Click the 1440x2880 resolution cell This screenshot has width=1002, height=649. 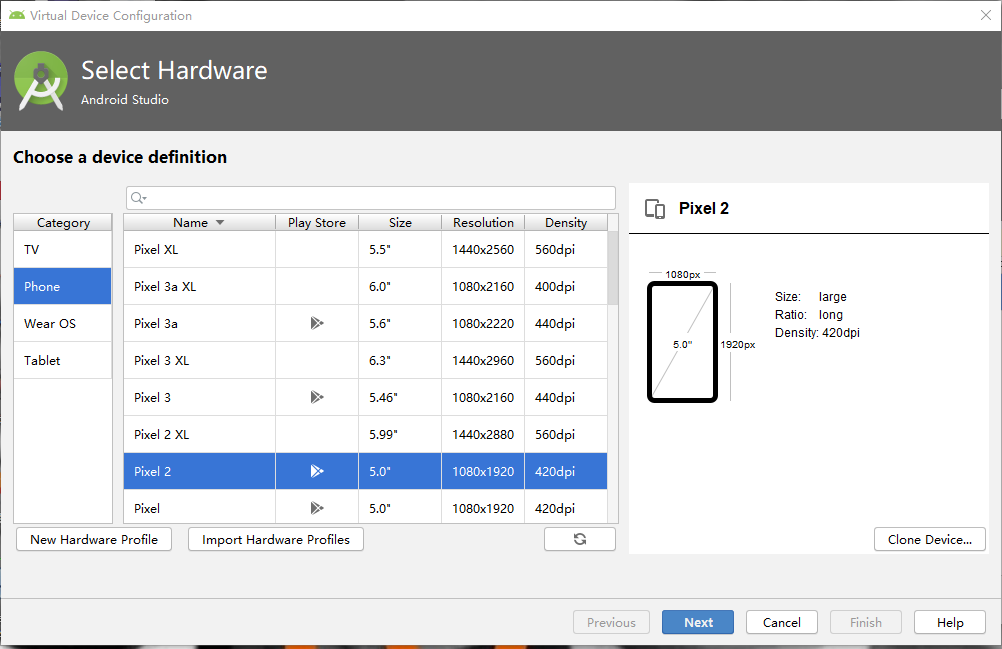[x=483, y=435]
